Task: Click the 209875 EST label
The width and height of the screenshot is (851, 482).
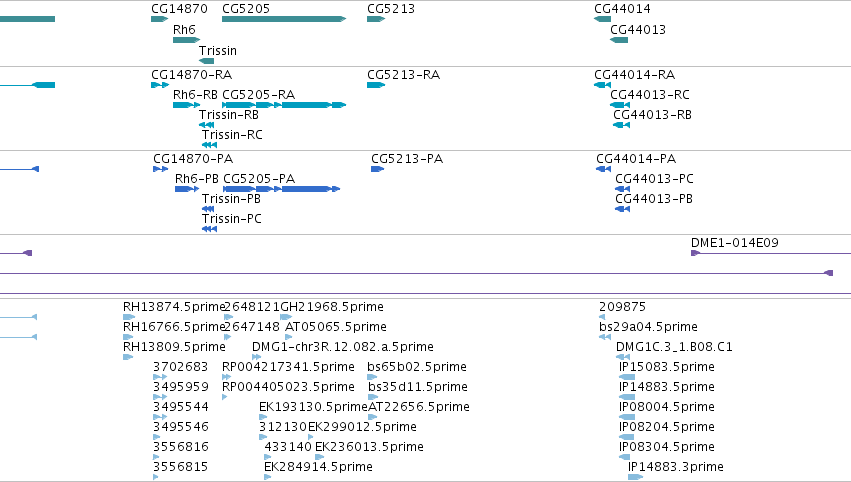Action: [623, 307]
